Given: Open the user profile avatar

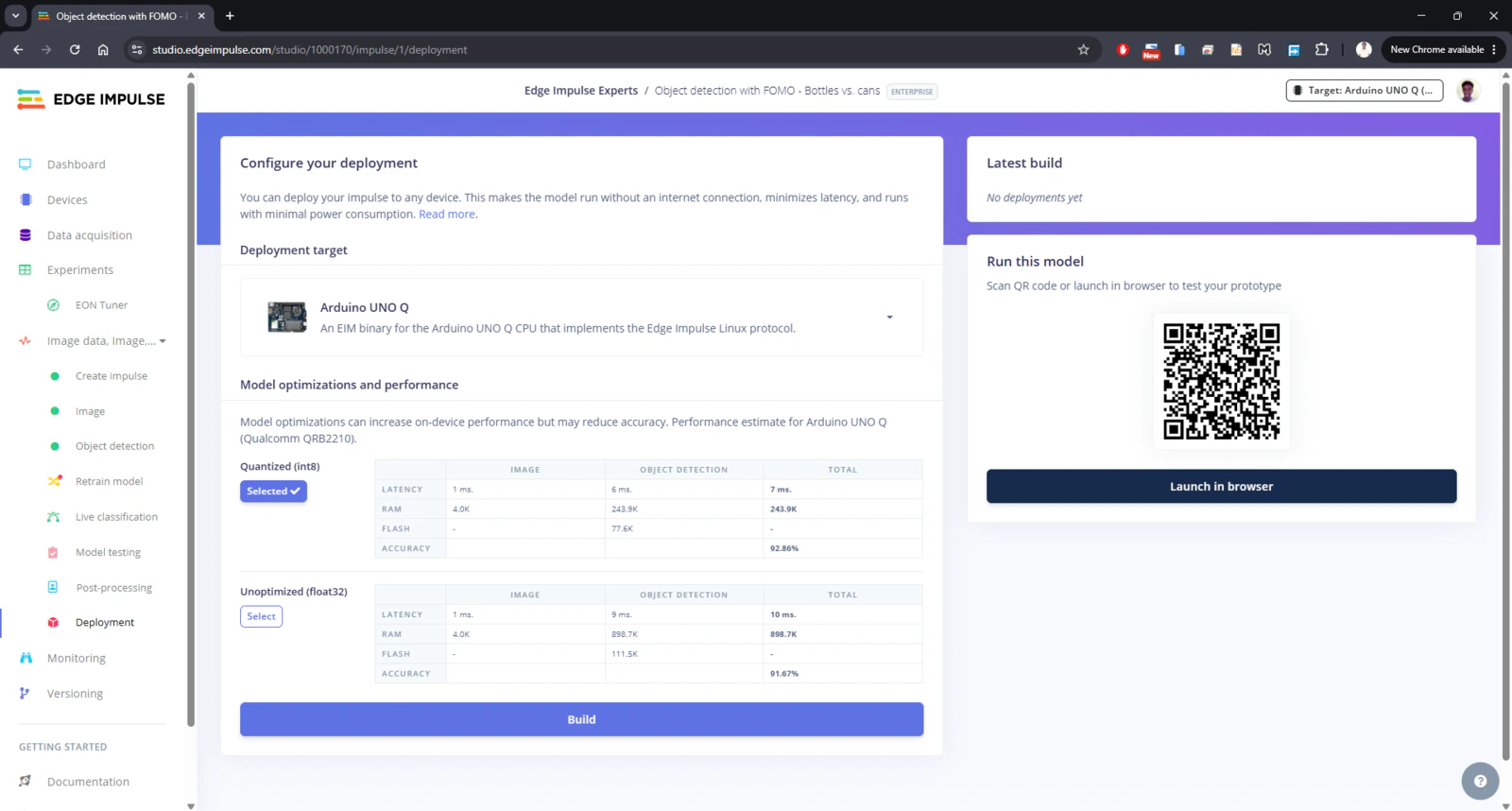Looking at the screenshot, I should (x=1468, y=91).
